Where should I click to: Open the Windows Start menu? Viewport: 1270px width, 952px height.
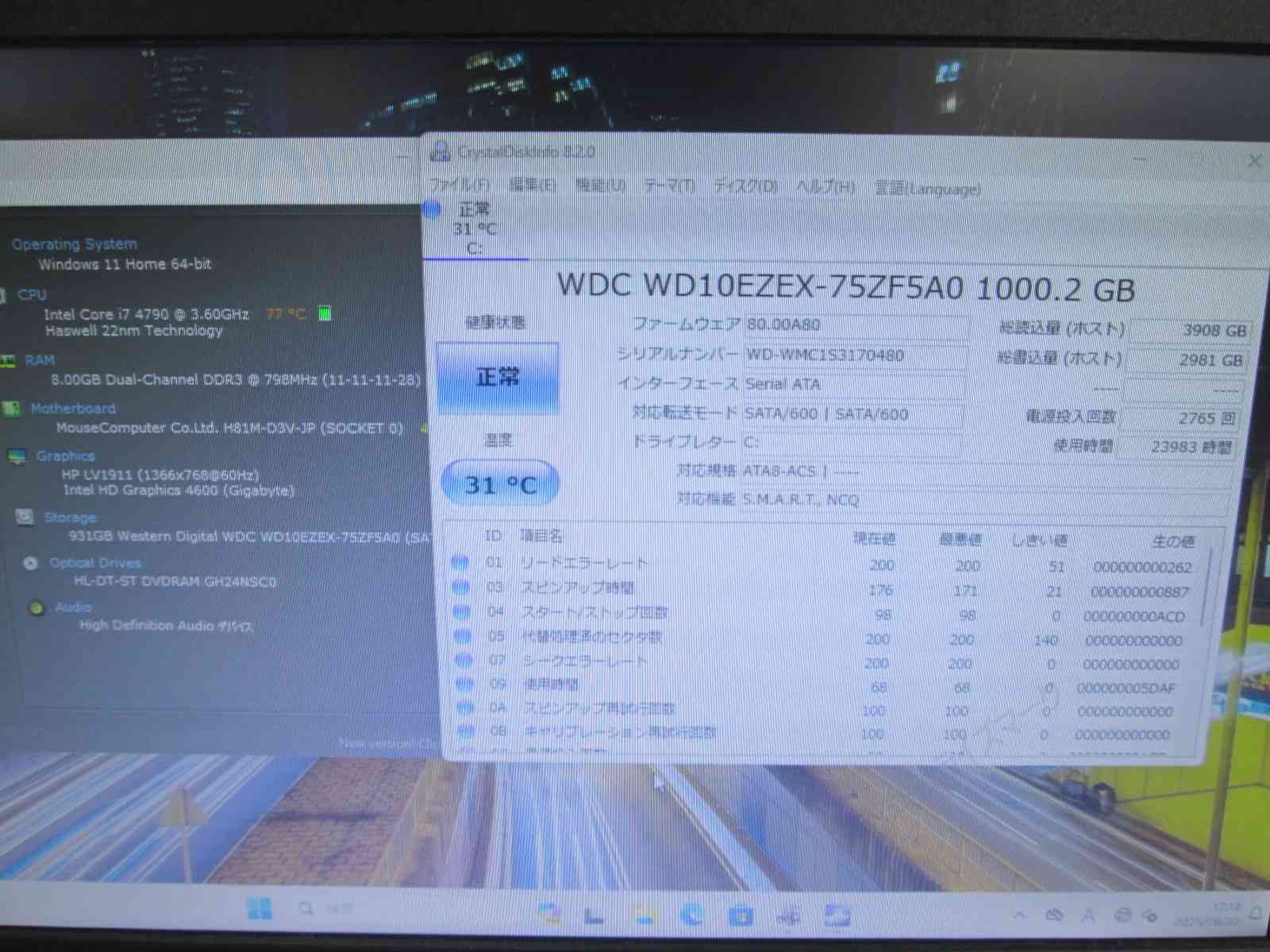pos(260,908)
